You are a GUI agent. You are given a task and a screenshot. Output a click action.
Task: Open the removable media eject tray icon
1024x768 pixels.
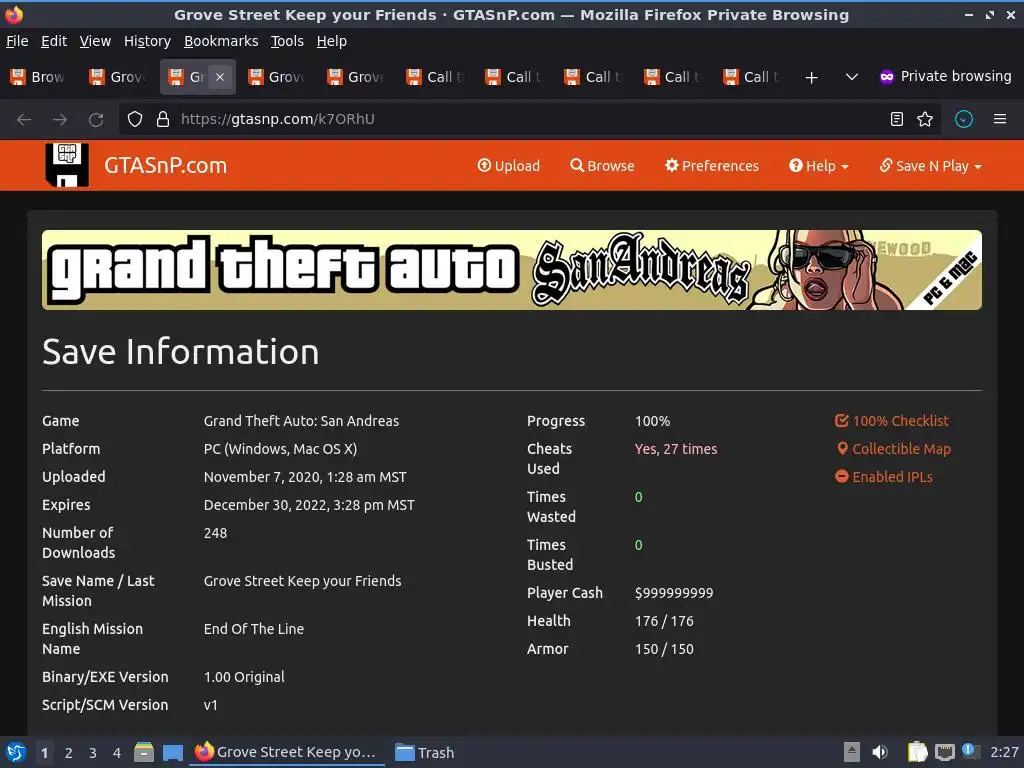click(852, 752)
